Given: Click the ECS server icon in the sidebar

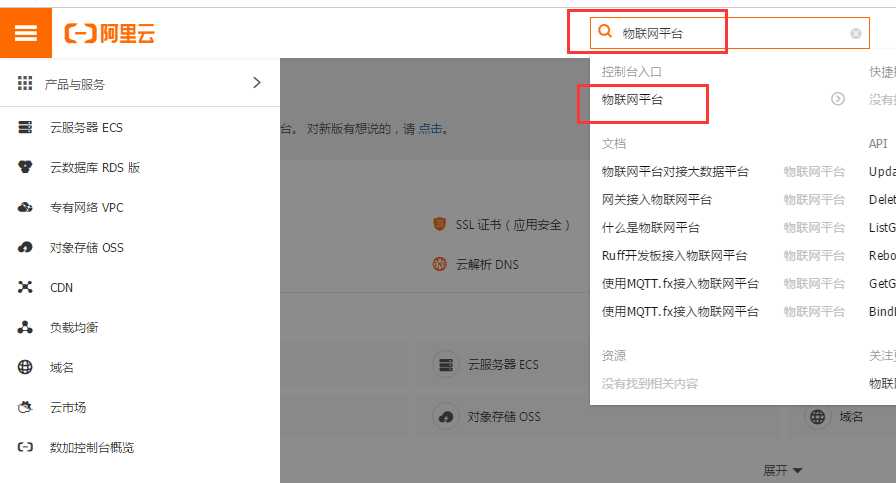Looking at the screenshot, I should click(x=25, y=127).
